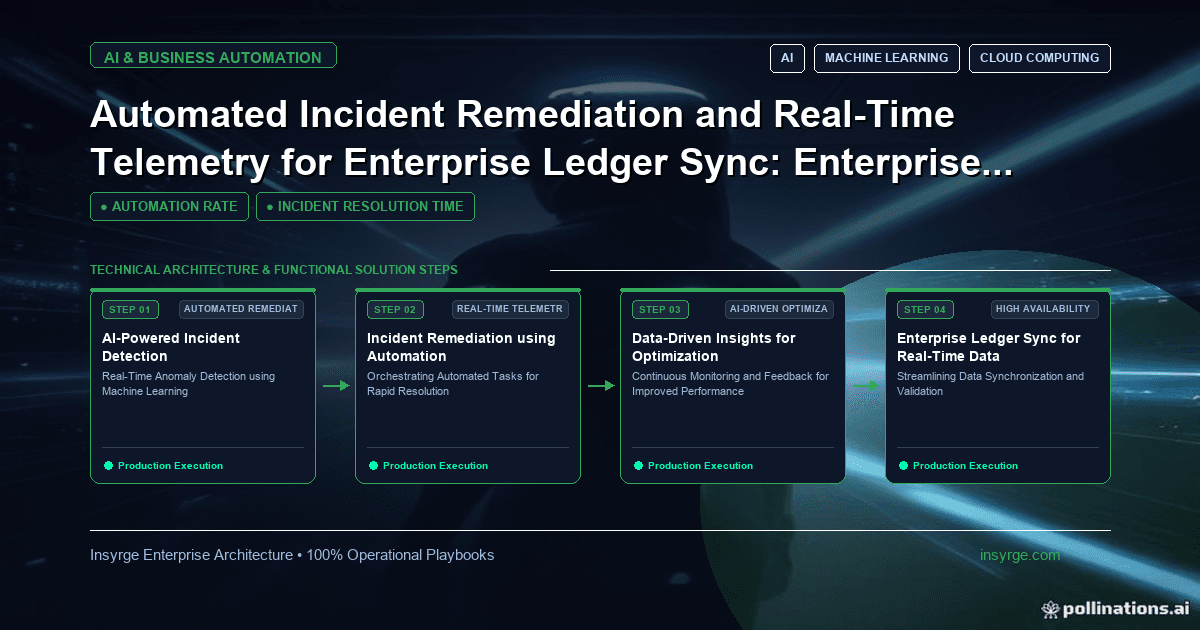1200x630 pixels.
Task: Click 'Production Execution' in the step 02 card
Action: click(x=435, y=466)
